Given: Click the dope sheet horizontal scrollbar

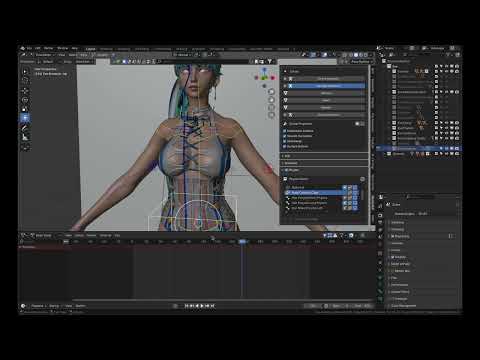Looking at the screenshot, I should (x=223, y=300).
